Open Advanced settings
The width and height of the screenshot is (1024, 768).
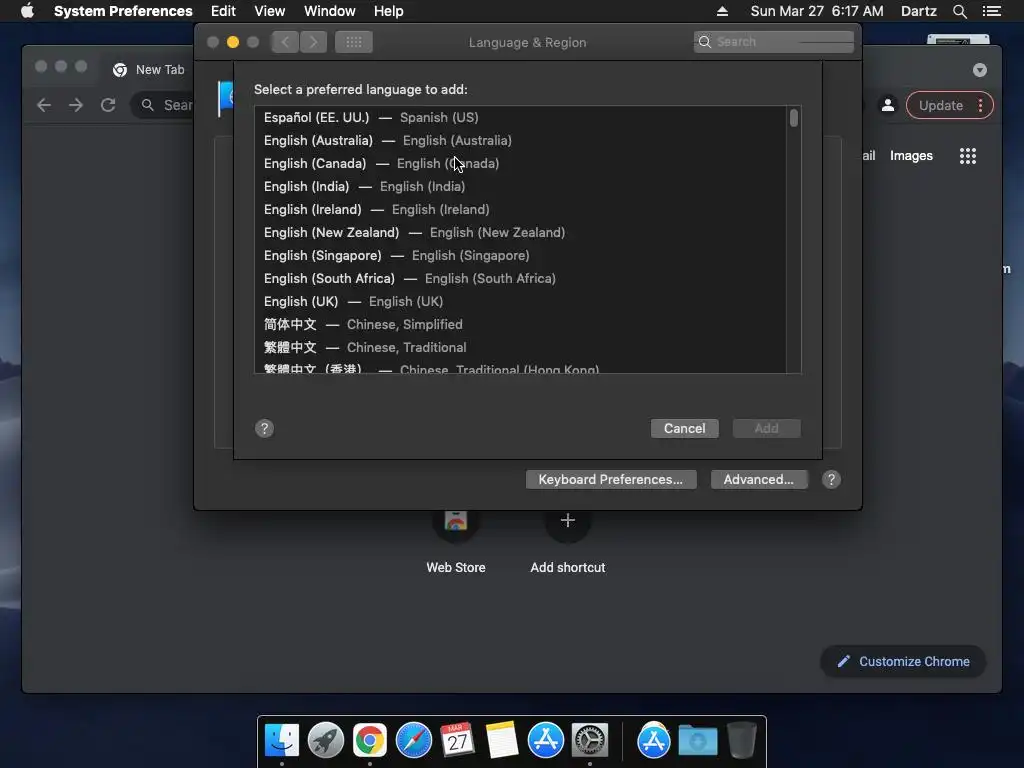pyautogui.click(x=759, y=479)
